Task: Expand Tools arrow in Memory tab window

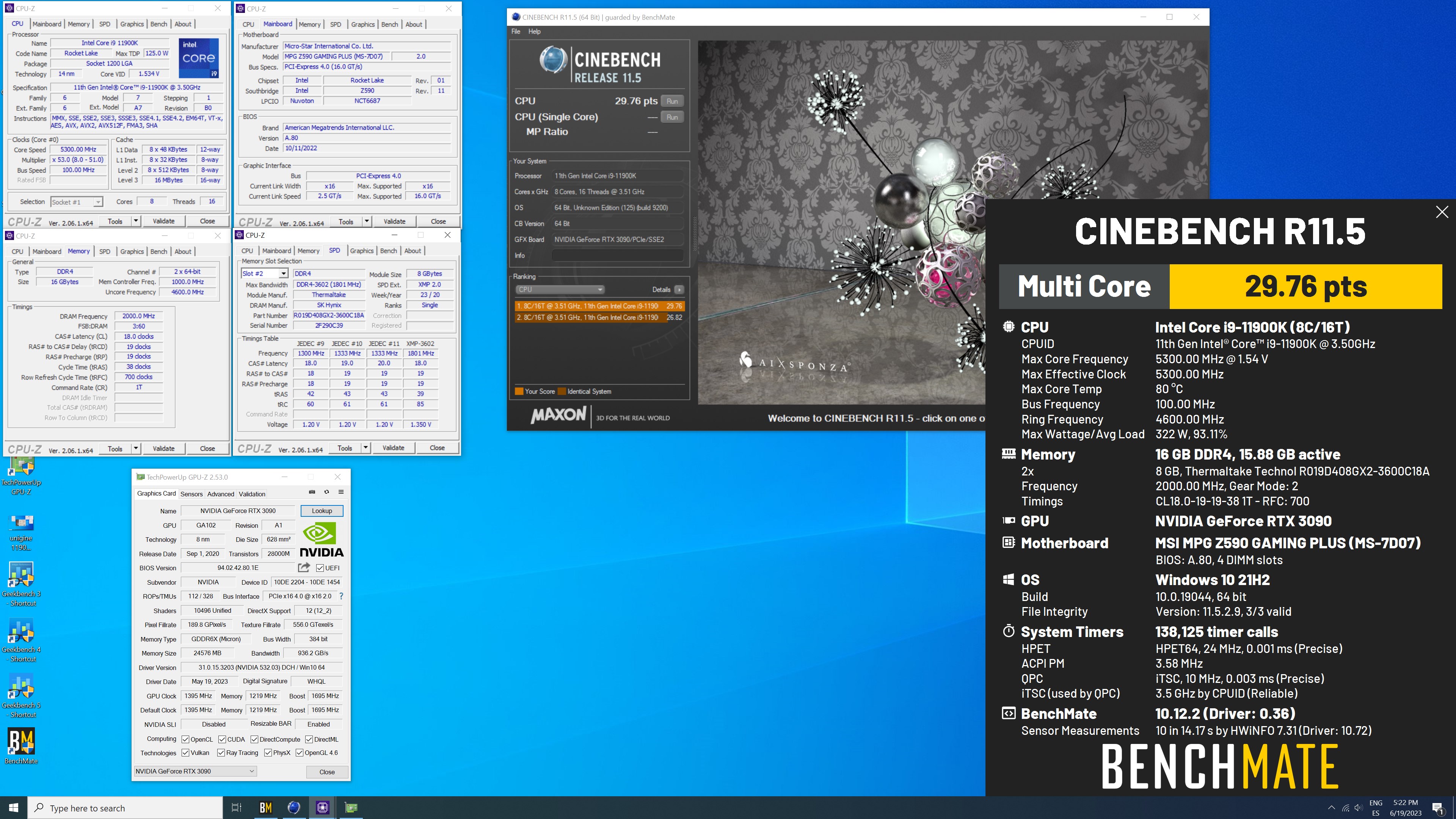Action: click(136, 448)
